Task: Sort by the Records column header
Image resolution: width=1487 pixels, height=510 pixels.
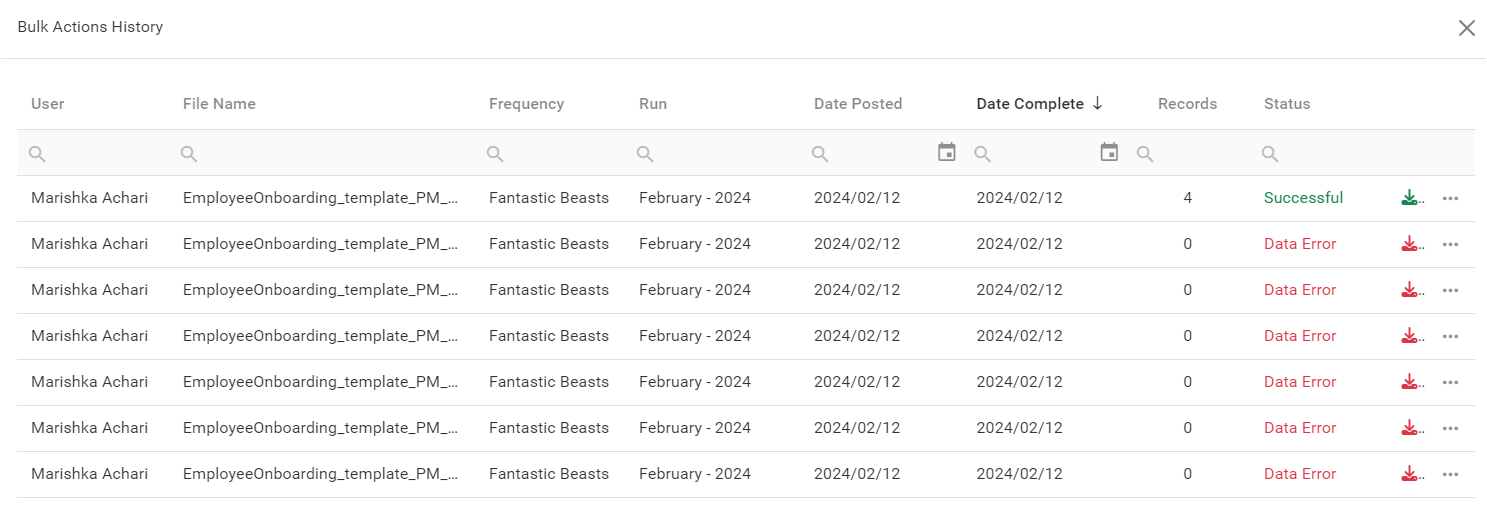Action: coord(1187,104)
